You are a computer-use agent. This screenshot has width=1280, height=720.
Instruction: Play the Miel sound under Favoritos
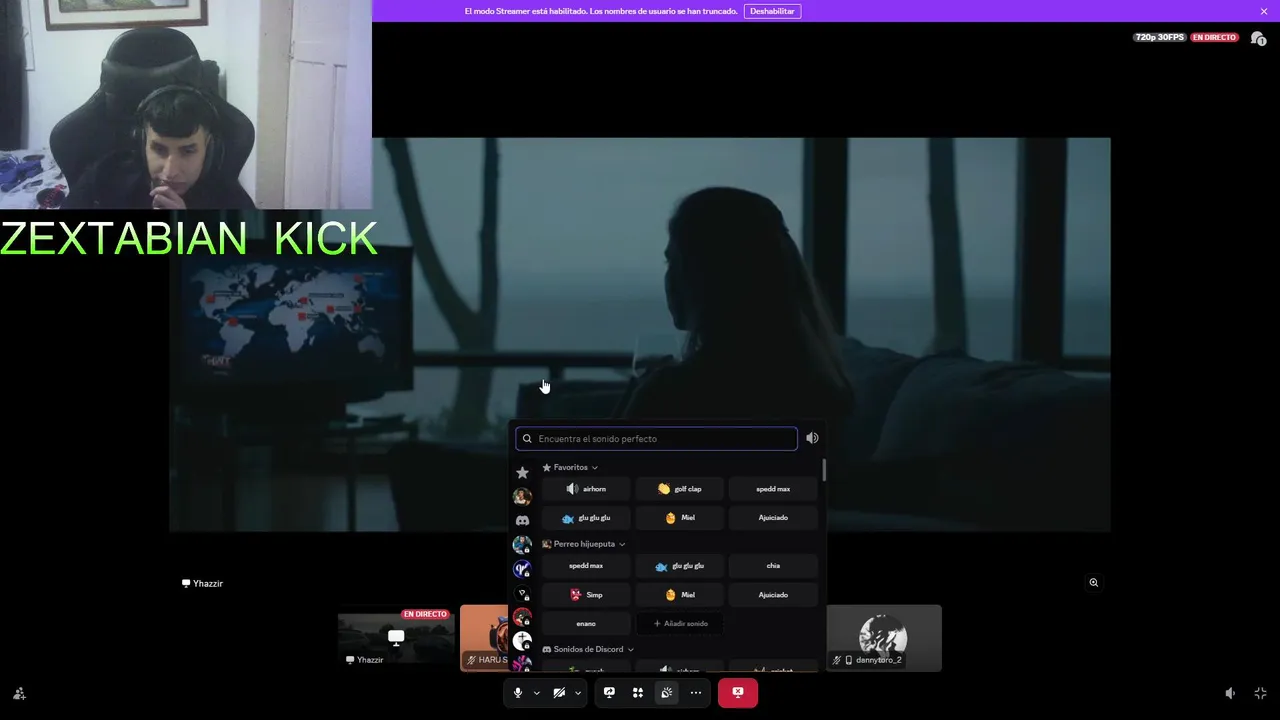[x=680, y=518]
